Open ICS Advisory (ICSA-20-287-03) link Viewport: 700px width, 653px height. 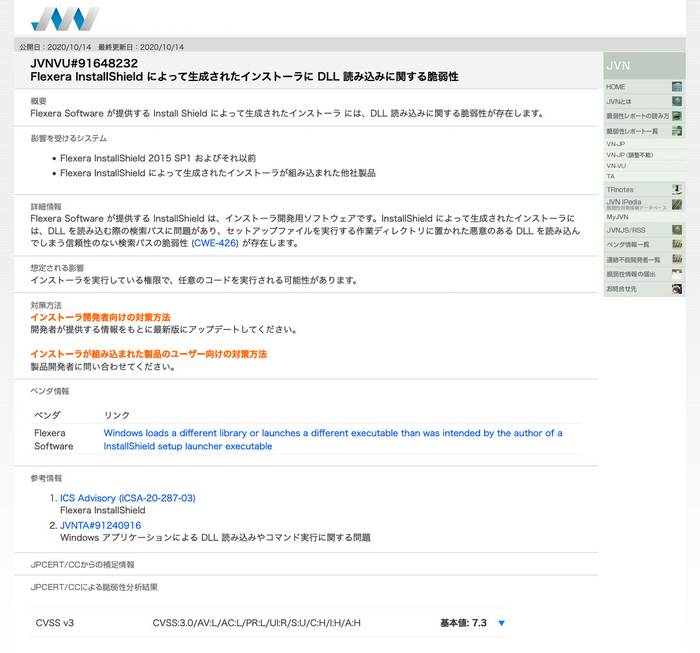click(128, 498)
